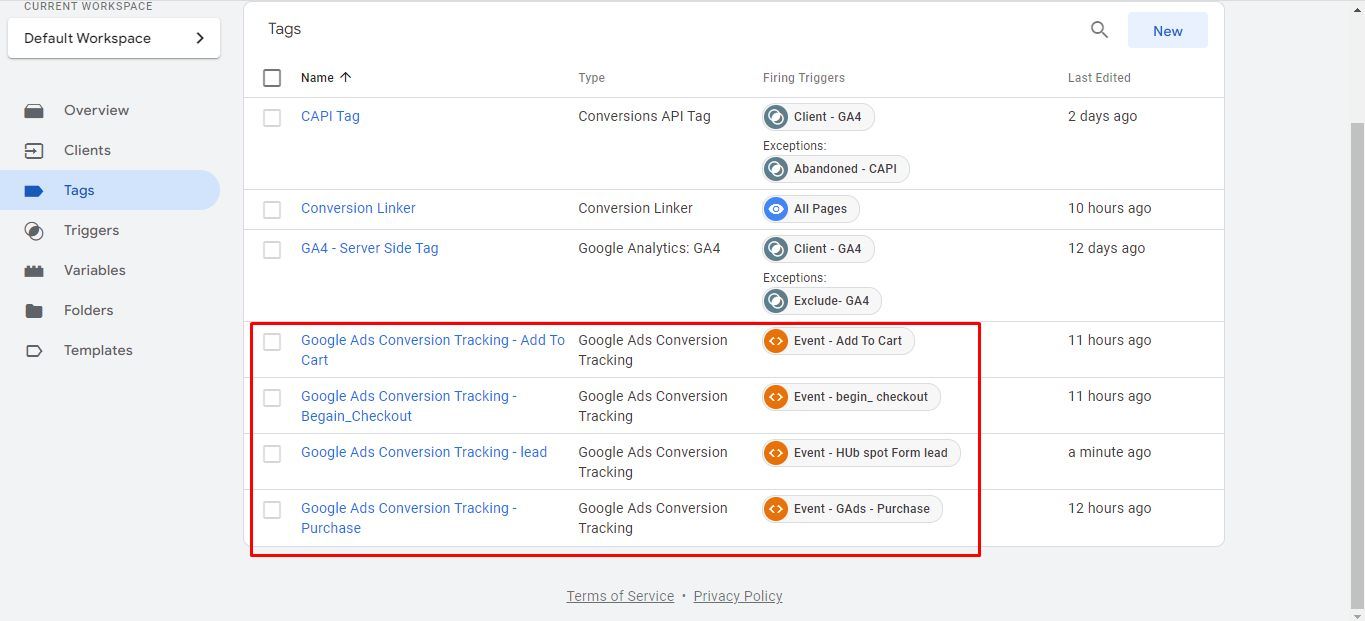Click the Variables sidebar icon
This screenshot has width=1365, height=621.
[x=34, y=271]
